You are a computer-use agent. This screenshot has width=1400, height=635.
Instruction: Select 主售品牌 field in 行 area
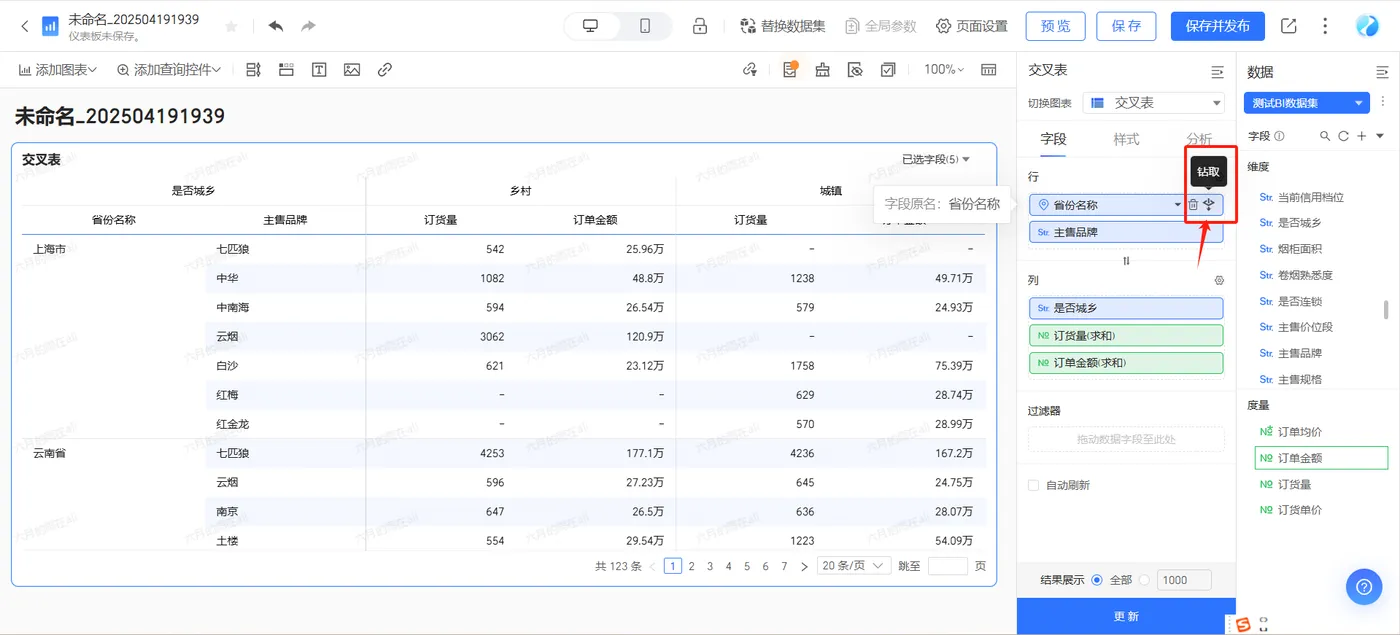[x=1126, y=232]
